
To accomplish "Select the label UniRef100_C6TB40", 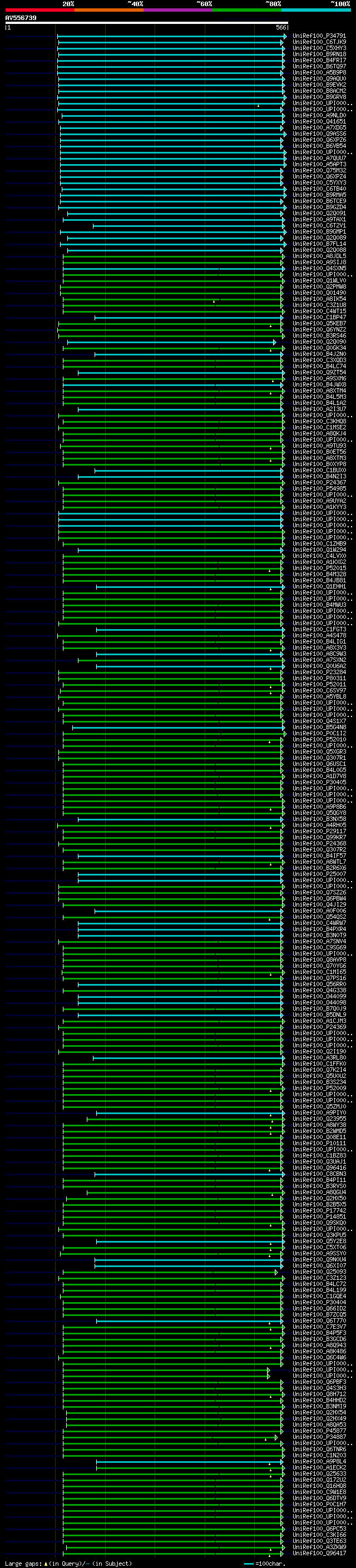I will pyautogui.click(x=319, y=189).
